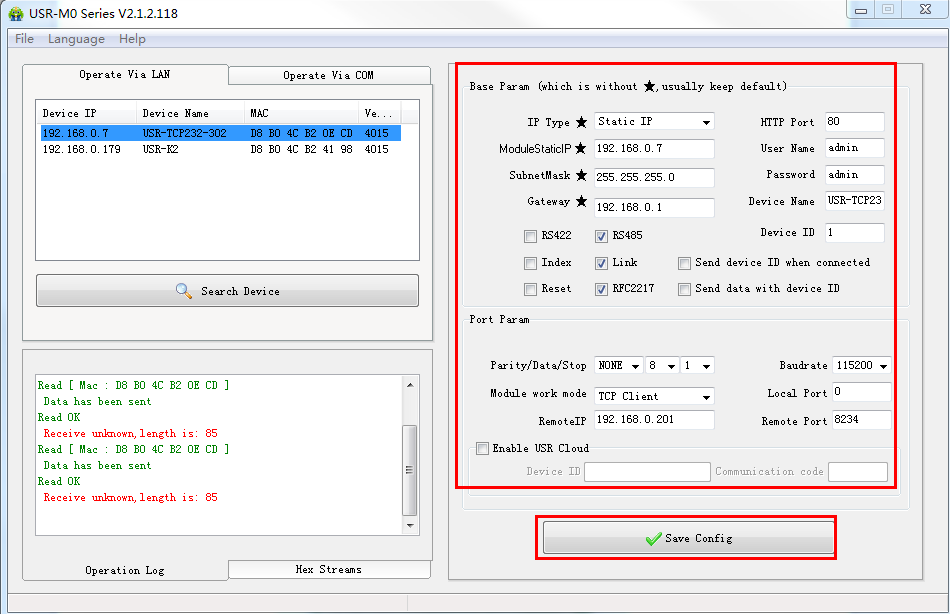This screenshot has height=614, width=950.
Task: Select device row 192.168.0.7
Action: coord(221,133)
